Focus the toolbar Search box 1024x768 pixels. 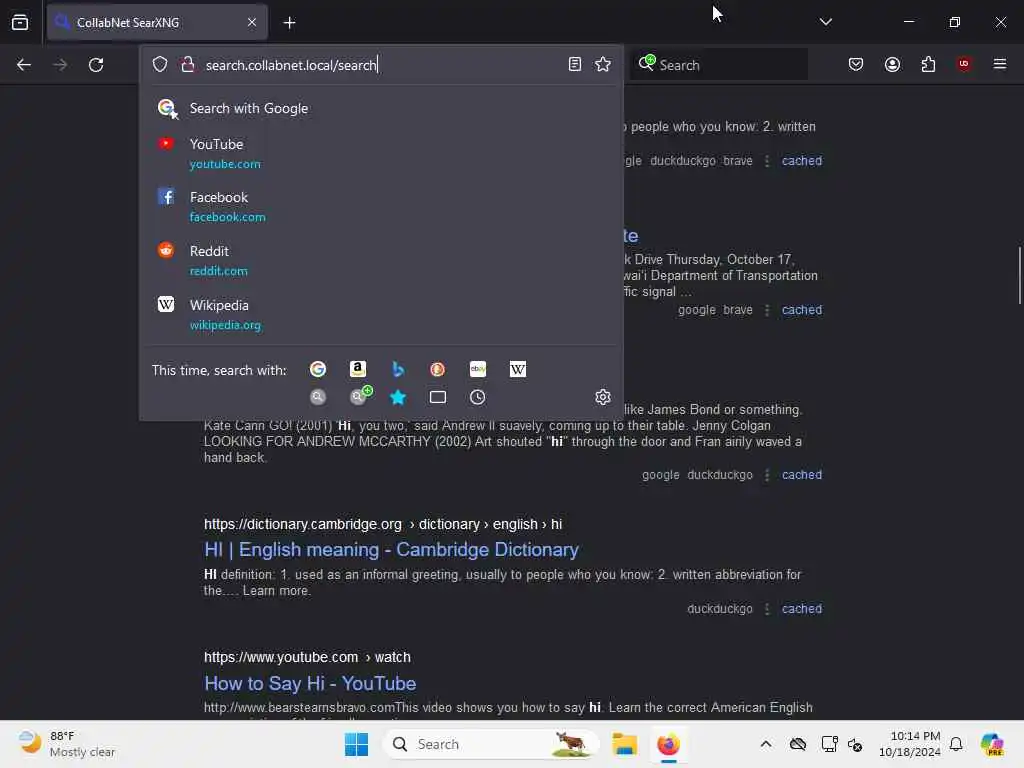click(x=719, y=65)
